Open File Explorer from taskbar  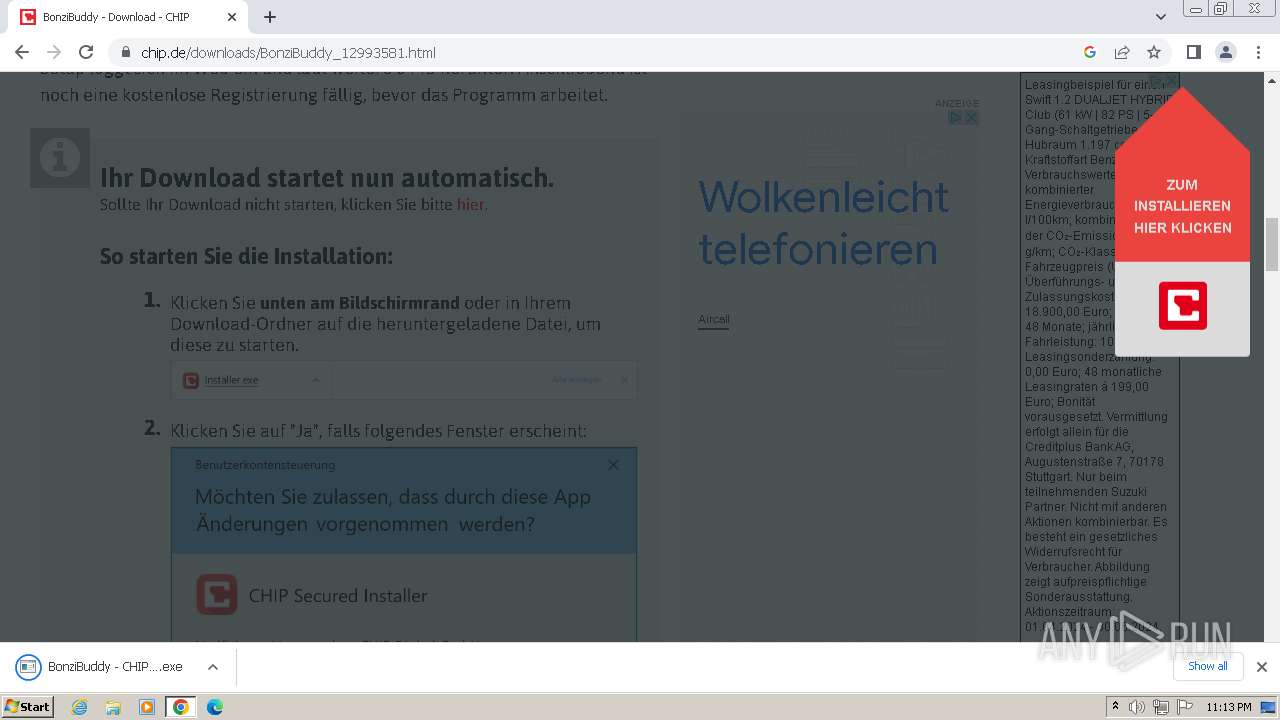tap(113, 707)
